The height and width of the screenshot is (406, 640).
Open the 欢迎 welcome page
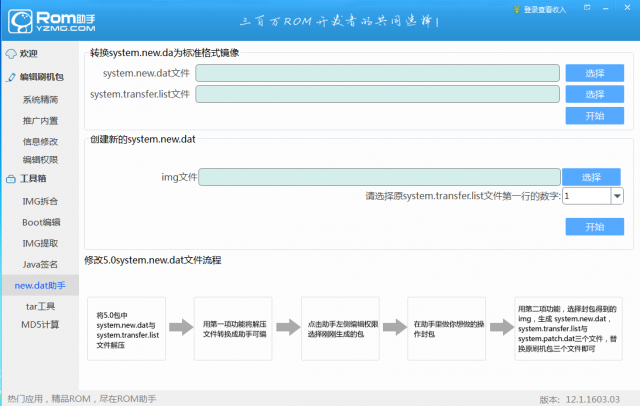click(x=28, y=53)
